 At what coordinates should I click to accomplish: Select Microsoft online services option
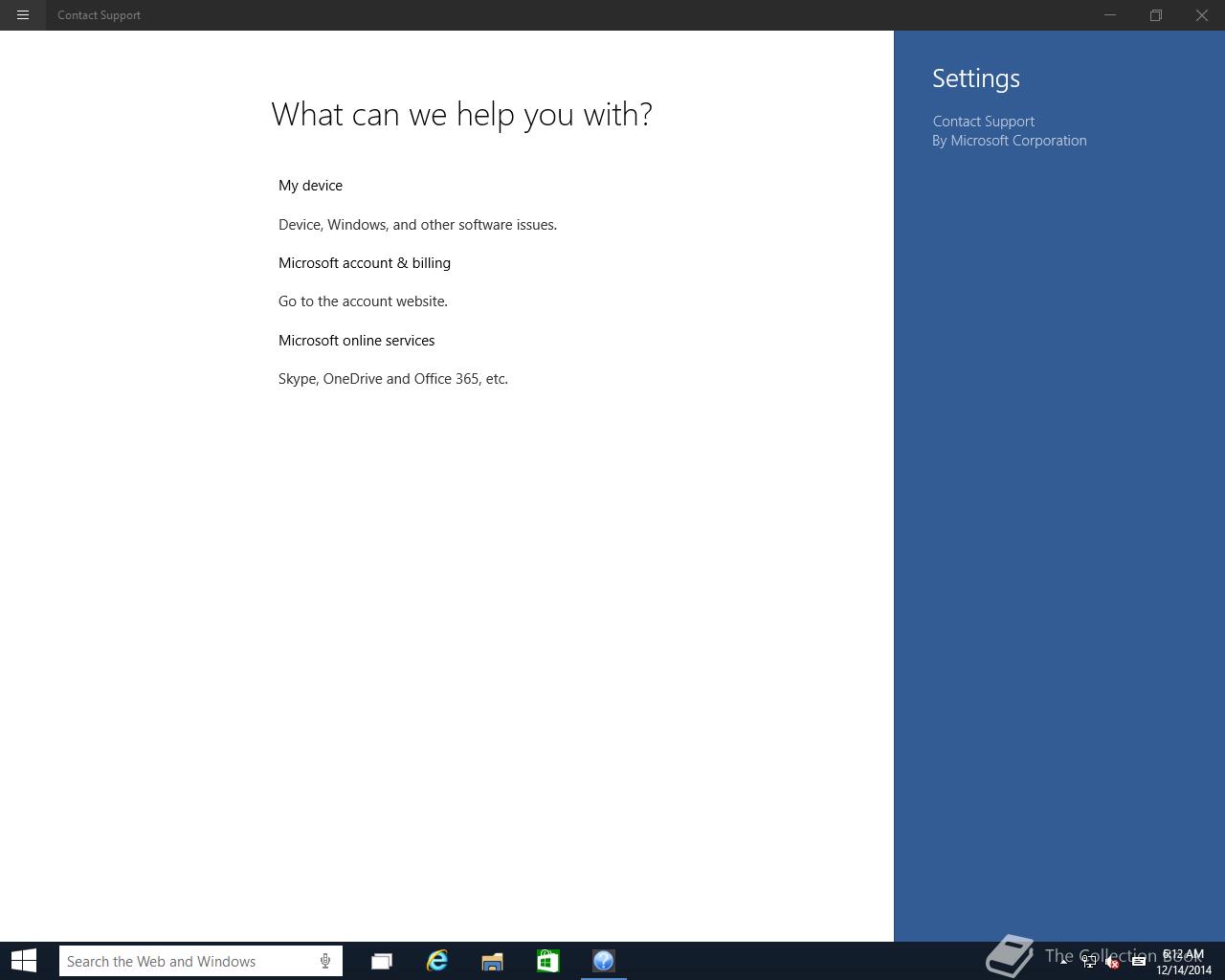pos(356,341)
